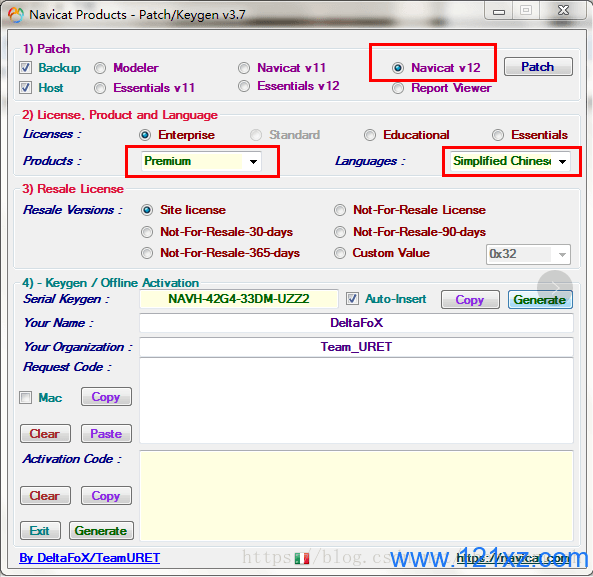Click the gray circular next-arrow overlay
This screenshot has width=593, height=577.
tap(554, 288)
